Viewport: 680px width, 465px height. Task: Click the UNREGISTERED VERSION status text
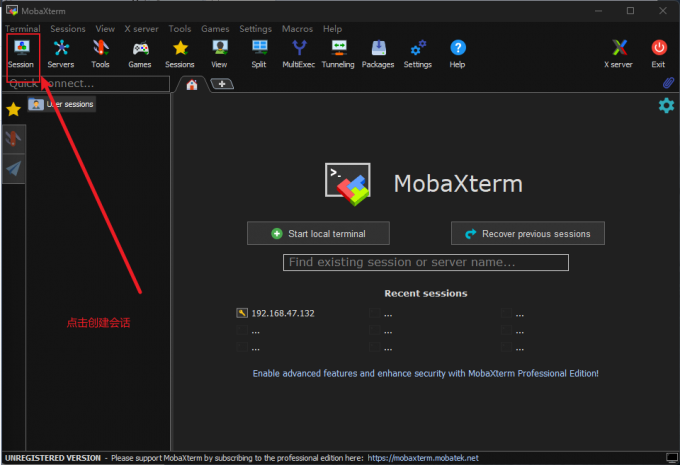tap(53, 458)
